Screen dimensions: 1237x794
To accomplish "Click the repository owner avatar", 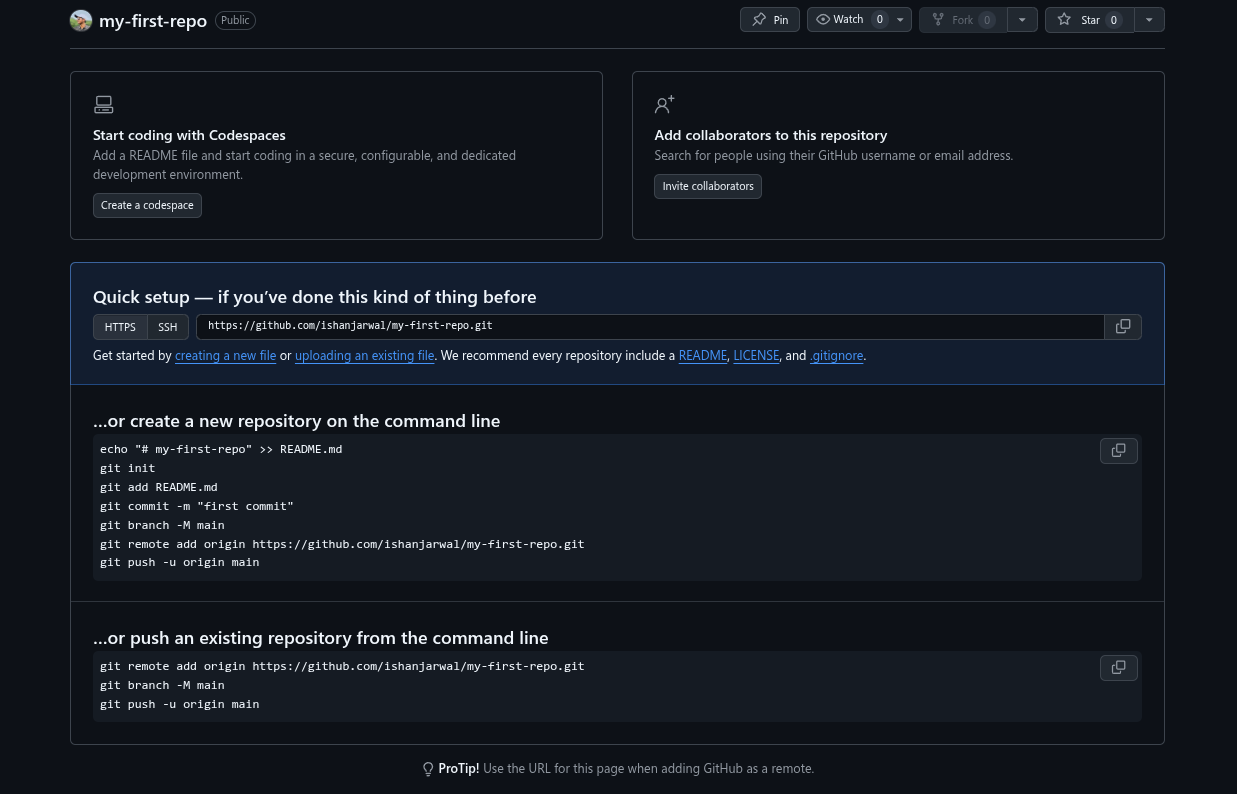I will click(x=81, y=20).
